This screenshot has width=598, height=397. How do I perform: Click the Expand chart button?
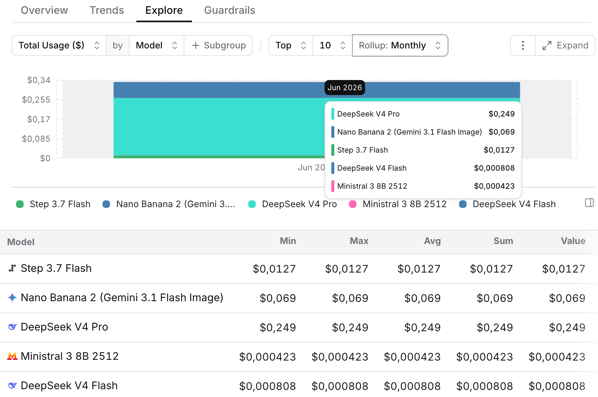pos(565,45)
